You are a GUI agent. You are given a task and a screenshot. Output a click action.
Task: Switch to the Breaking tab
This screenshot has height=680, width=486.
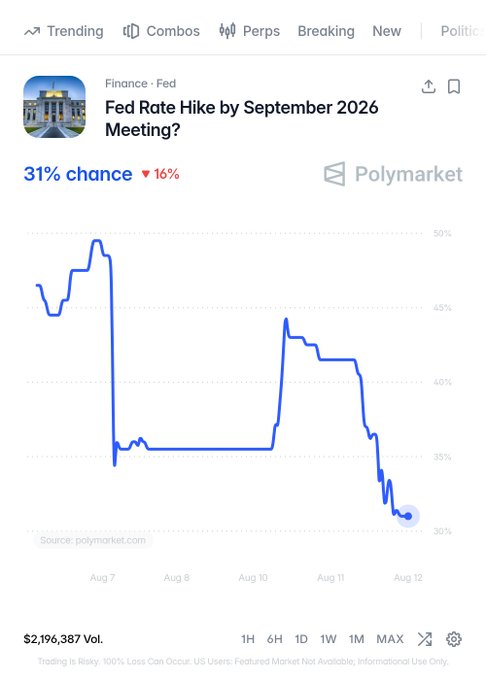pos(326,31)
